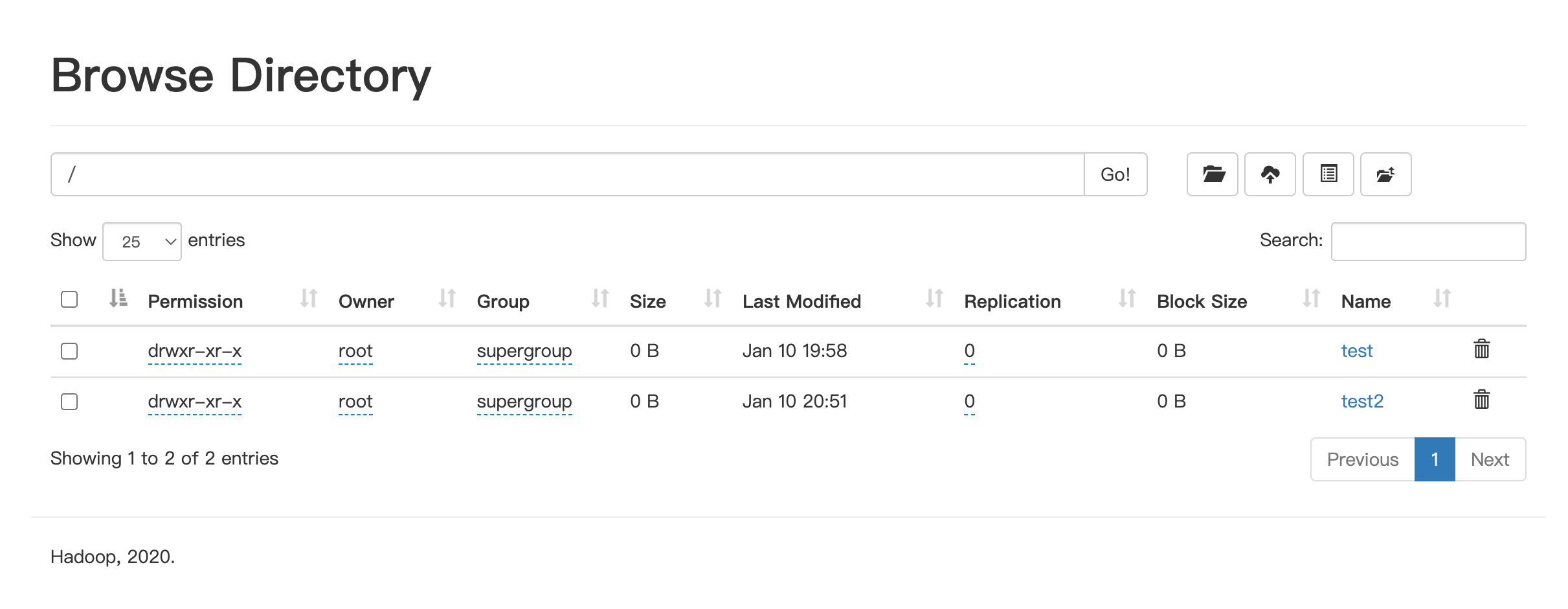Edit supergroup group in test2 row
This screenshot has width=1568, height=609.
[x=524, y=401]
